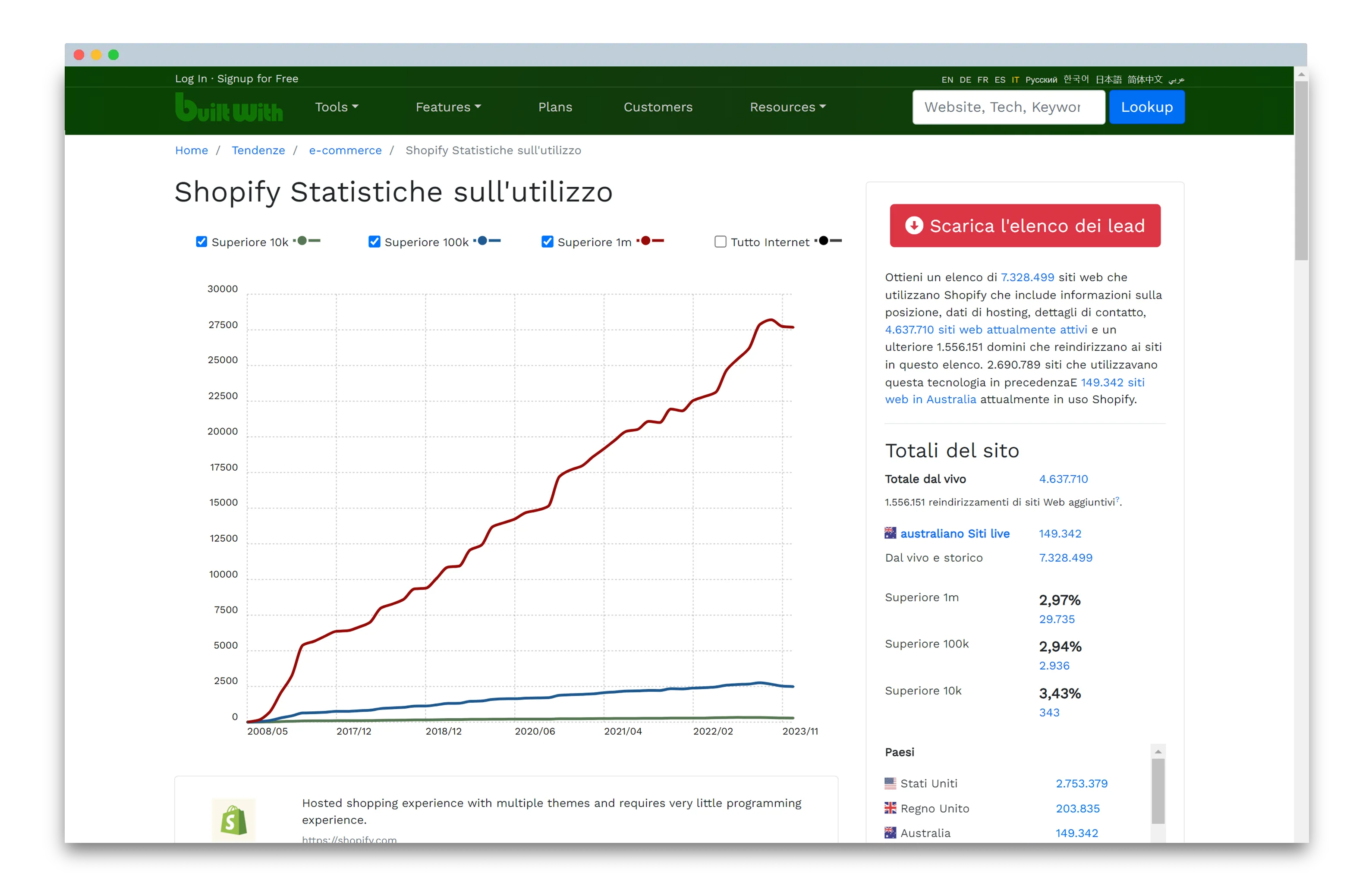Click 29.735 under Superiore 1m
The image size is (1372, 886).
click(x=1056, y=619)
